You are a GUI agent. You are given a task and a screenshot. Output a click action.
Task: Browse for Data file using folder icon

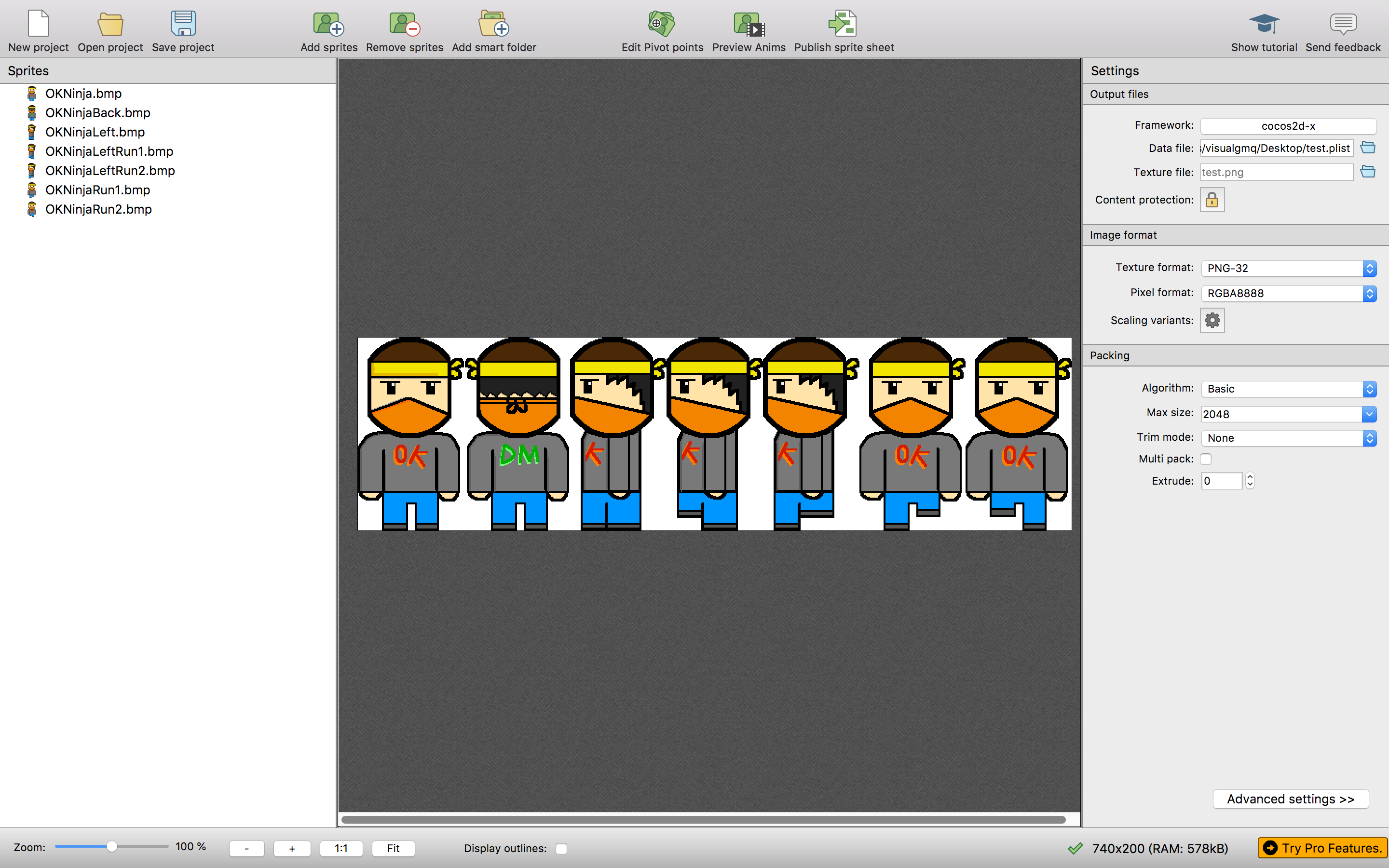(x=1368, y=148)
